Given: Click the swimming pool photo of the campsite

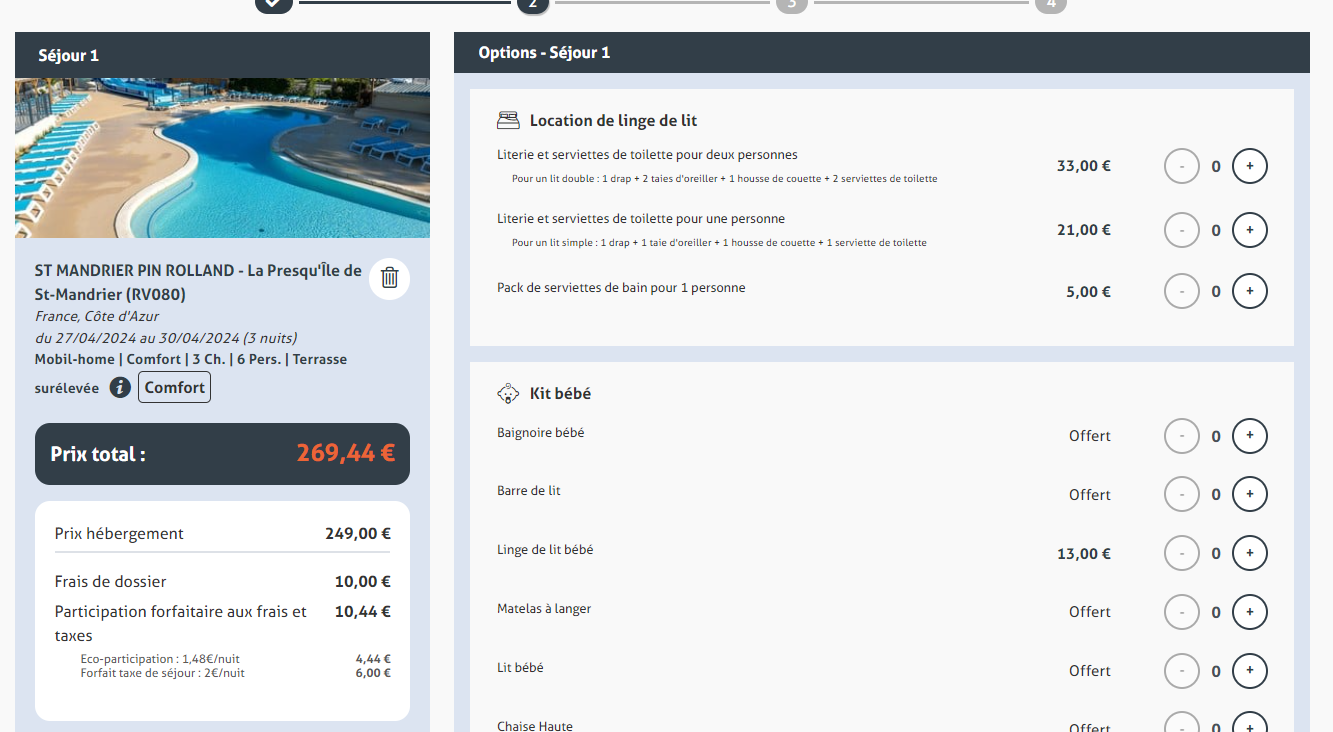Looking at the screenshot, I should click(222, 158).
